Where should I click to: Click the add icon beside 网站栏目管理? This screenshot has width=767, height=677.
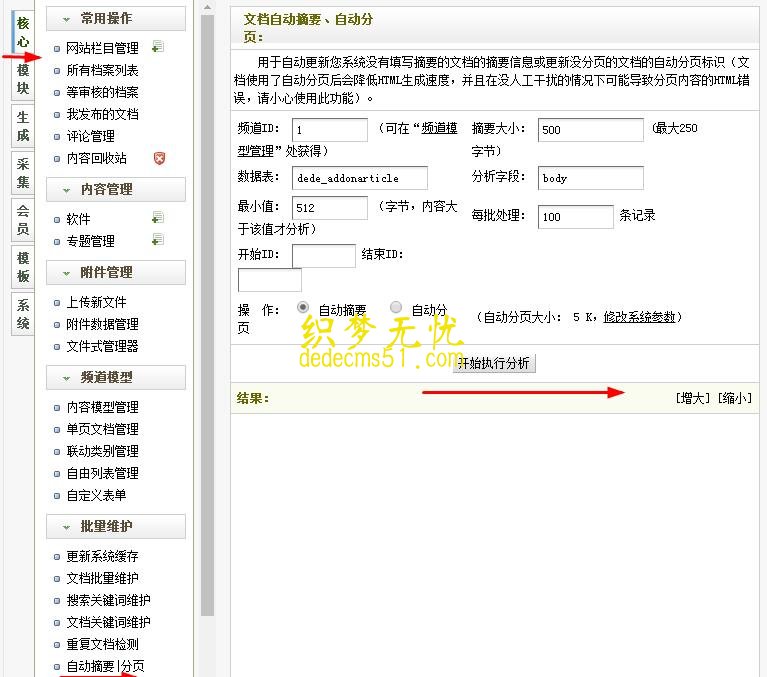[x=158, y=47]
